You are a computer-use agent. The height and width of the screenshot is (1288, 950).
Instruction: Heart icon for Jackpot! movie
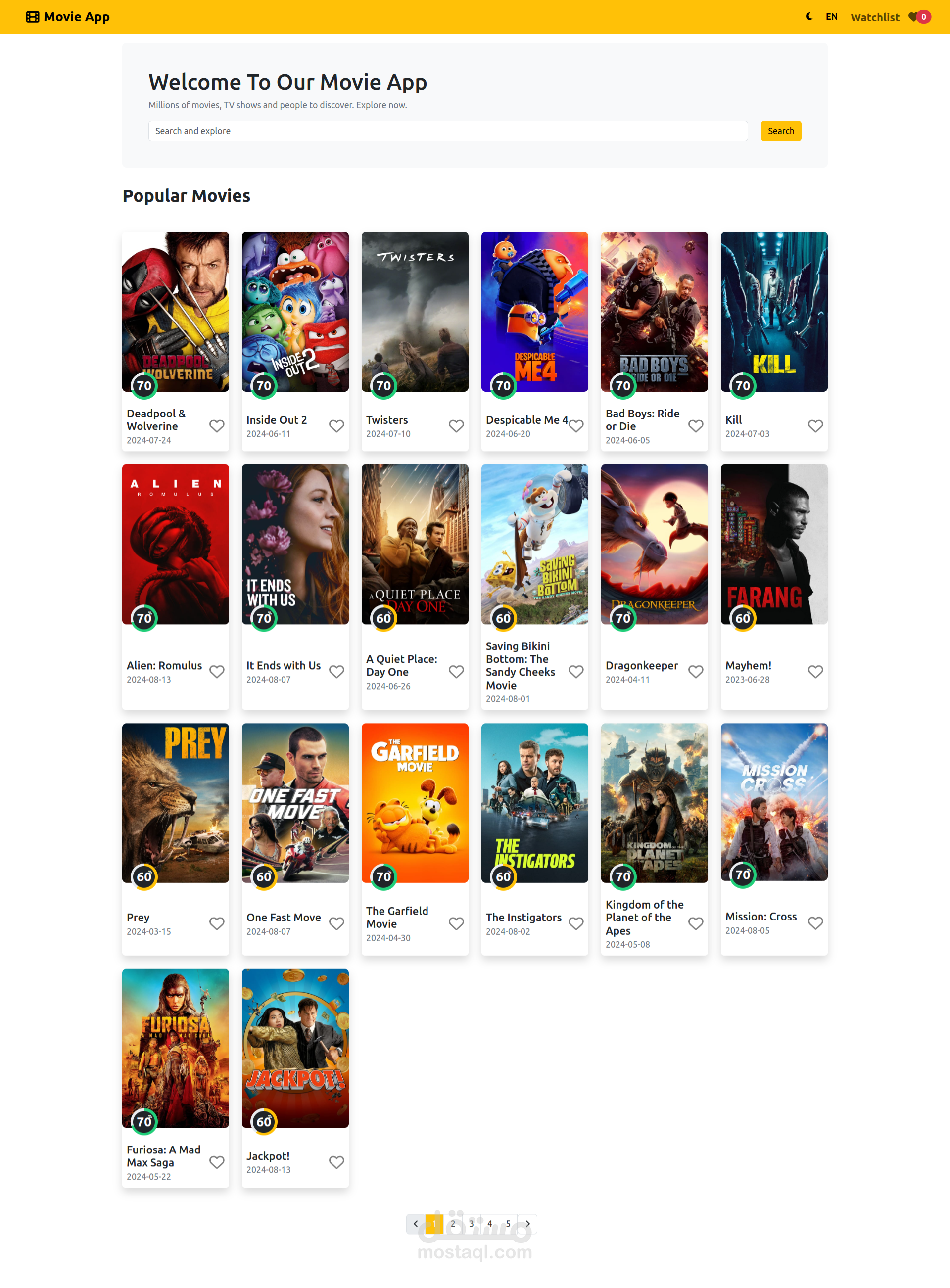click(336, 1162)
